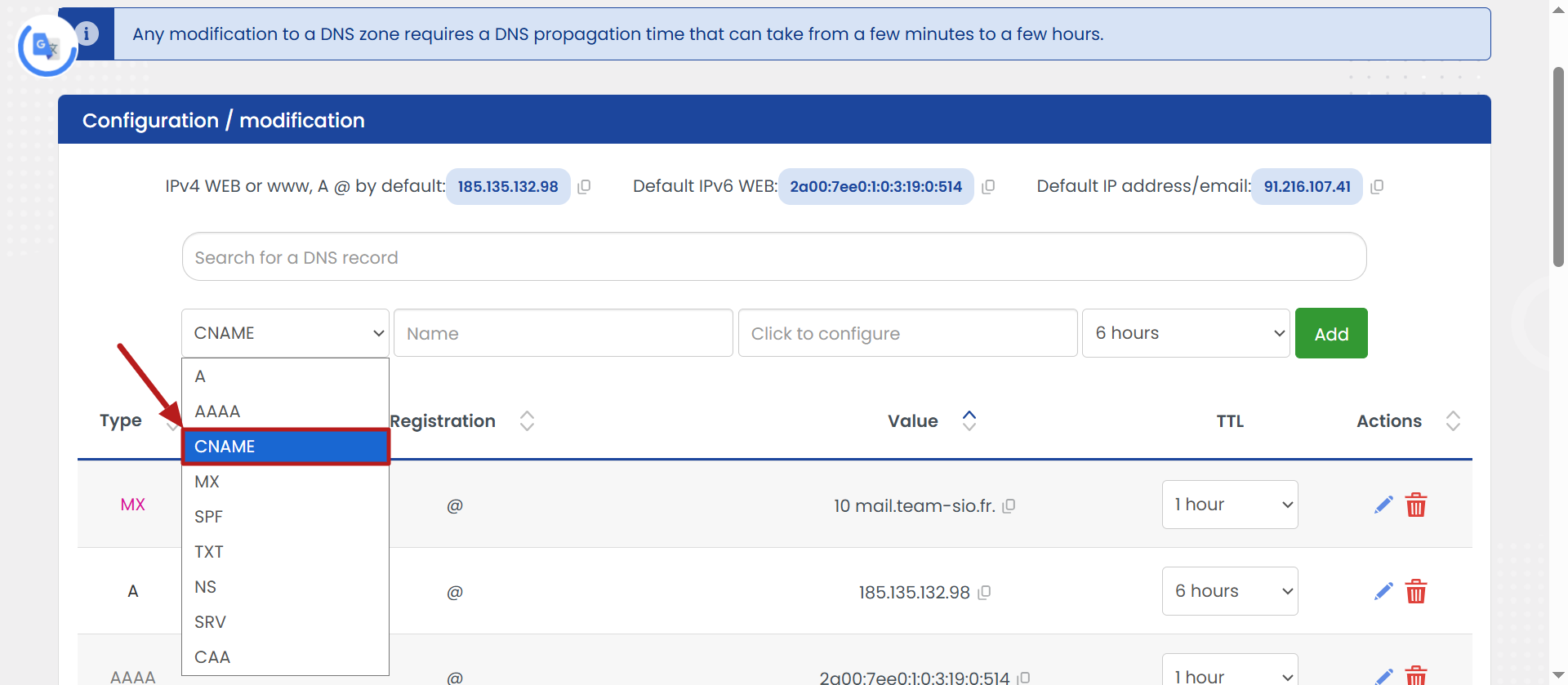Viewport: 1568px width, 685px height.
Task: Edit the A record 185.135.132.98
Action: point(1383,592)
